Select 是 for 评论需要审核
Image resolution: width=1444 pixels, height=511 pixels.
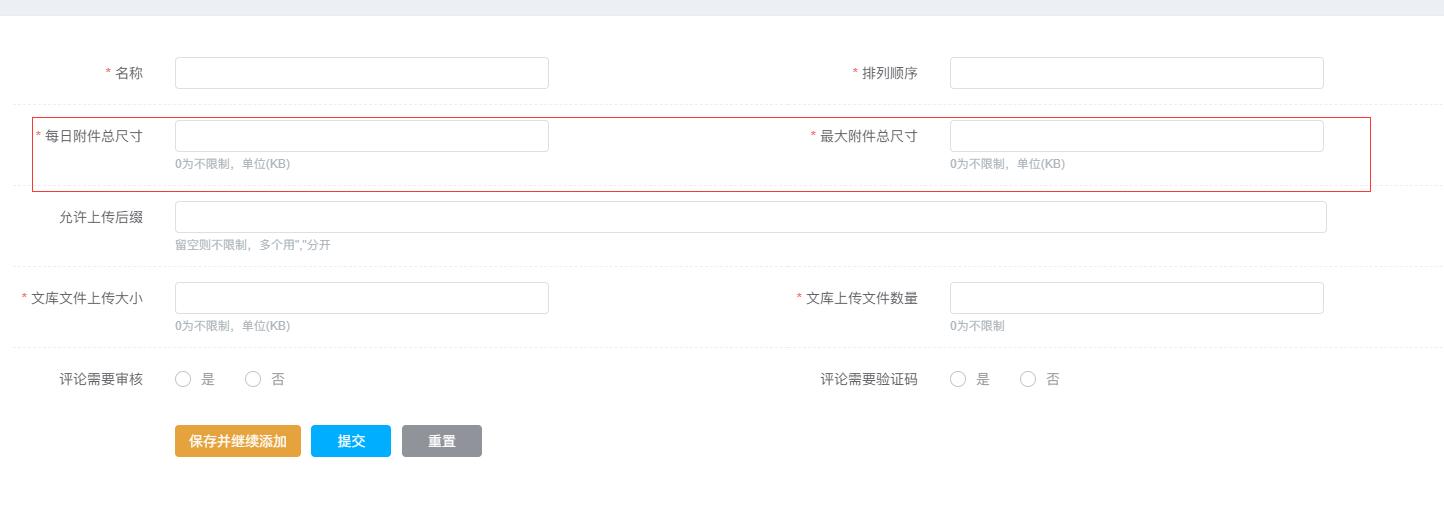pyautogui.click(x=183, y=379)
